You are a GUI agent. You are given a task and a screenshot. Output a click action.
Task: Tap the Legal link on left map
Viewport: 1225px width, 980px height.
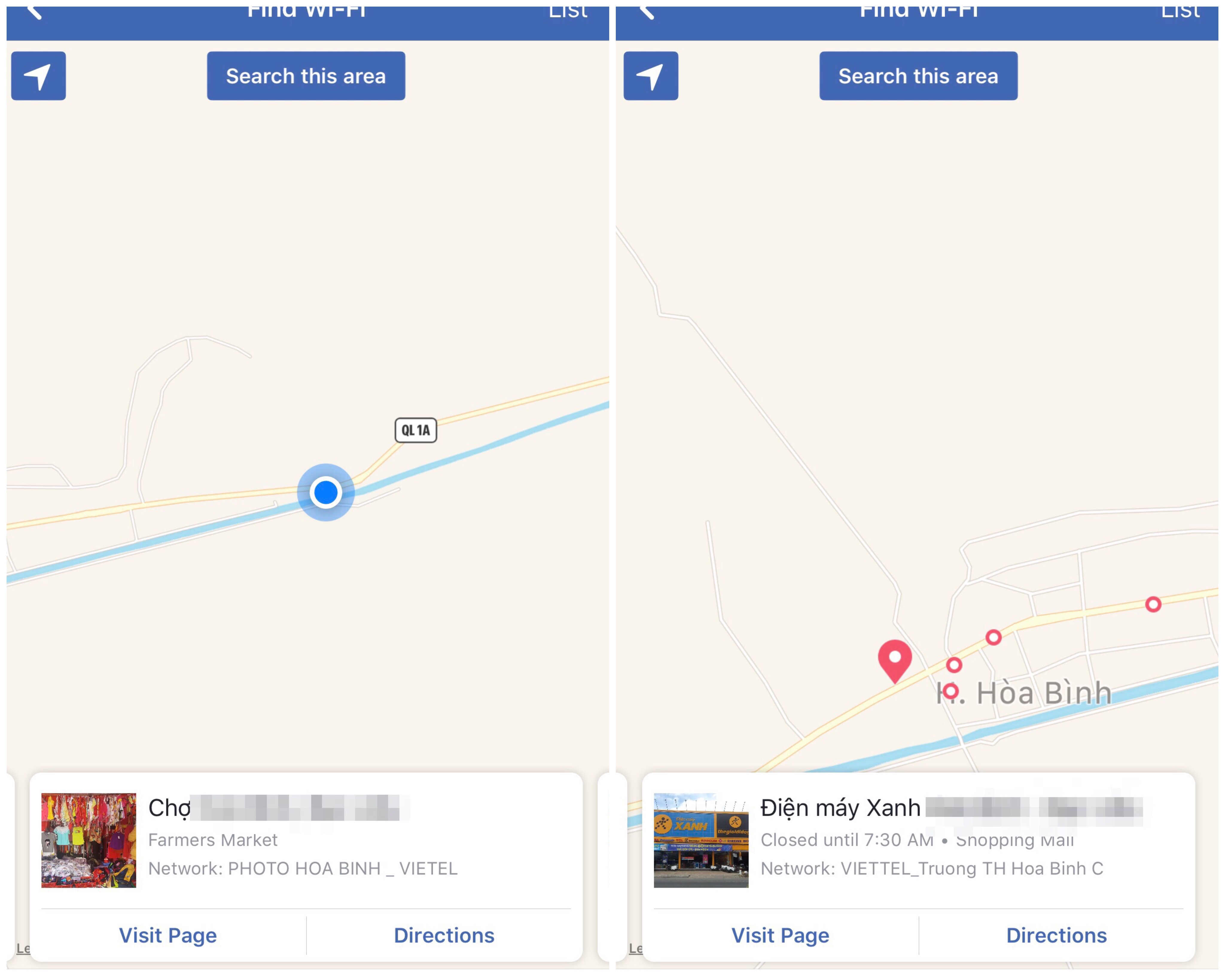point(23,948)
